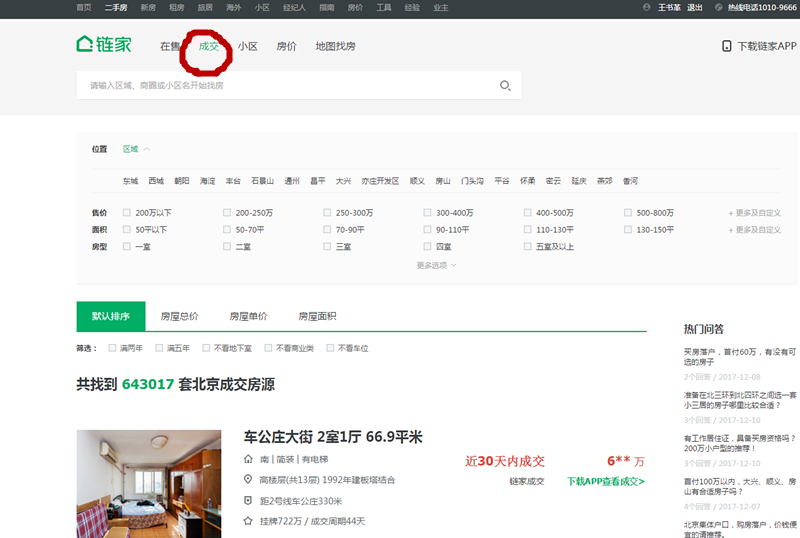Check the 不看车位 filter
Image resolution: width=800 pixels, height=538 pixels.
point(330,348)
